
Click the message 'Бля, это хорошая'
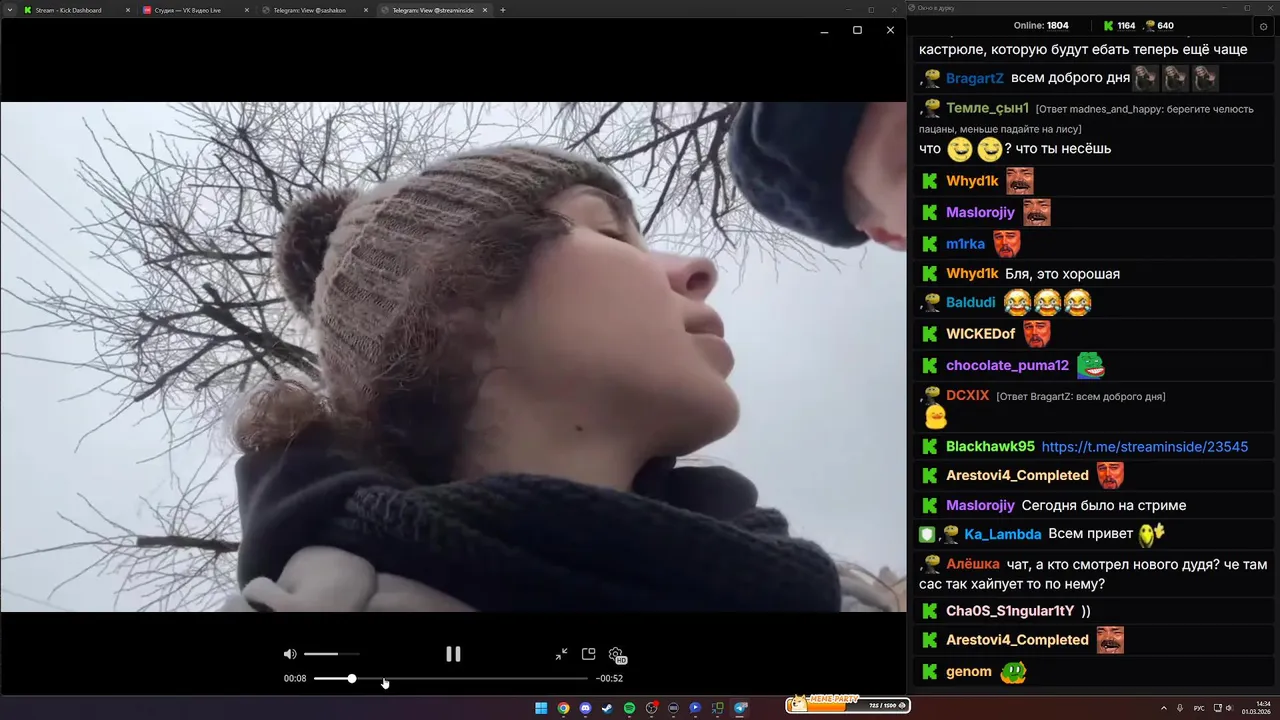1062,274
